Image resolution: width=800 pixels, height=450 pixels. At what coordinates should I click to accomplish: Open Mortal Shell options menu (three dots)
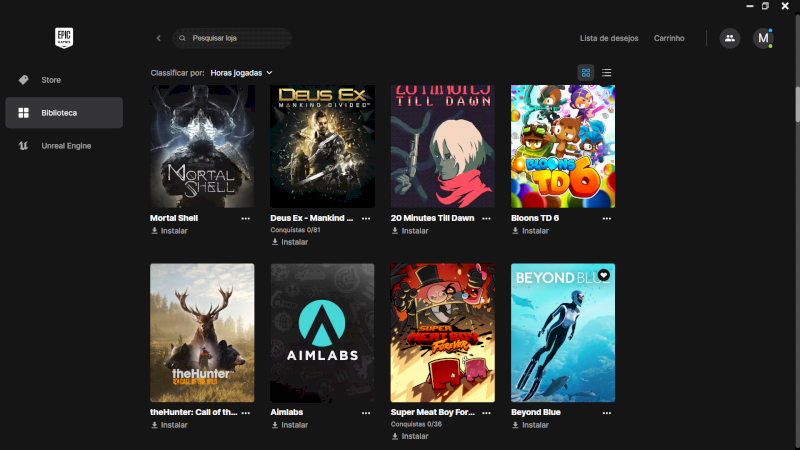245,218
